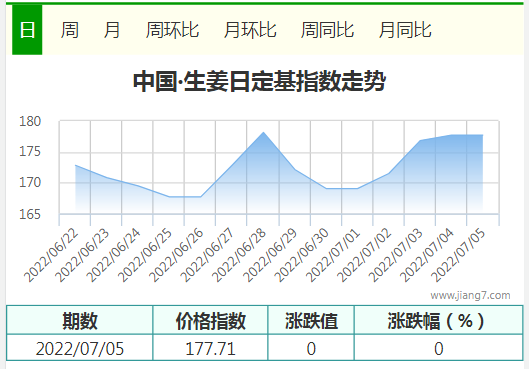Click the 165 y-axis label
This screenshot has width=529, height=369.
click(30, 214)
